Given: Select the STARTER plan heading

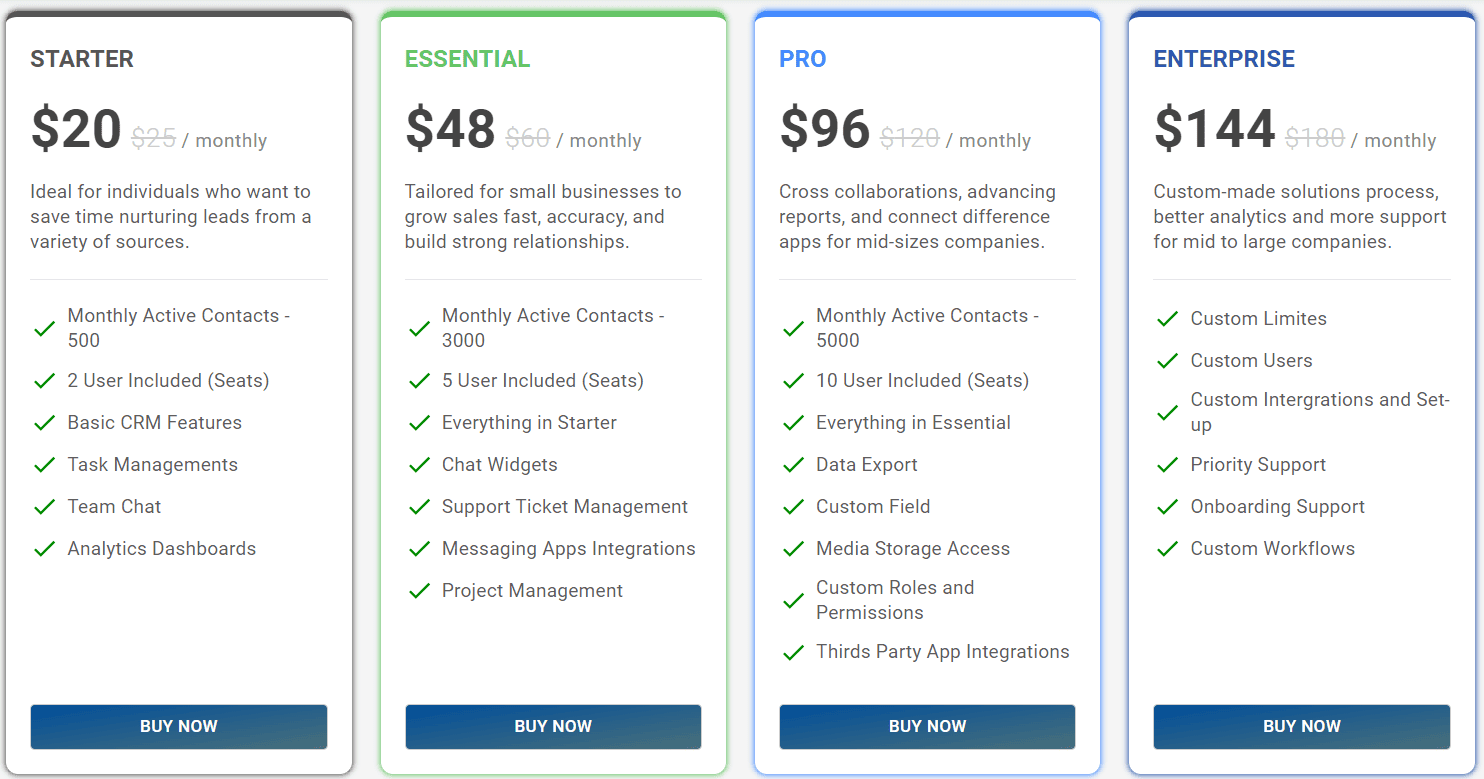Looking at the screenshot, I should click(x=82, y=59).
